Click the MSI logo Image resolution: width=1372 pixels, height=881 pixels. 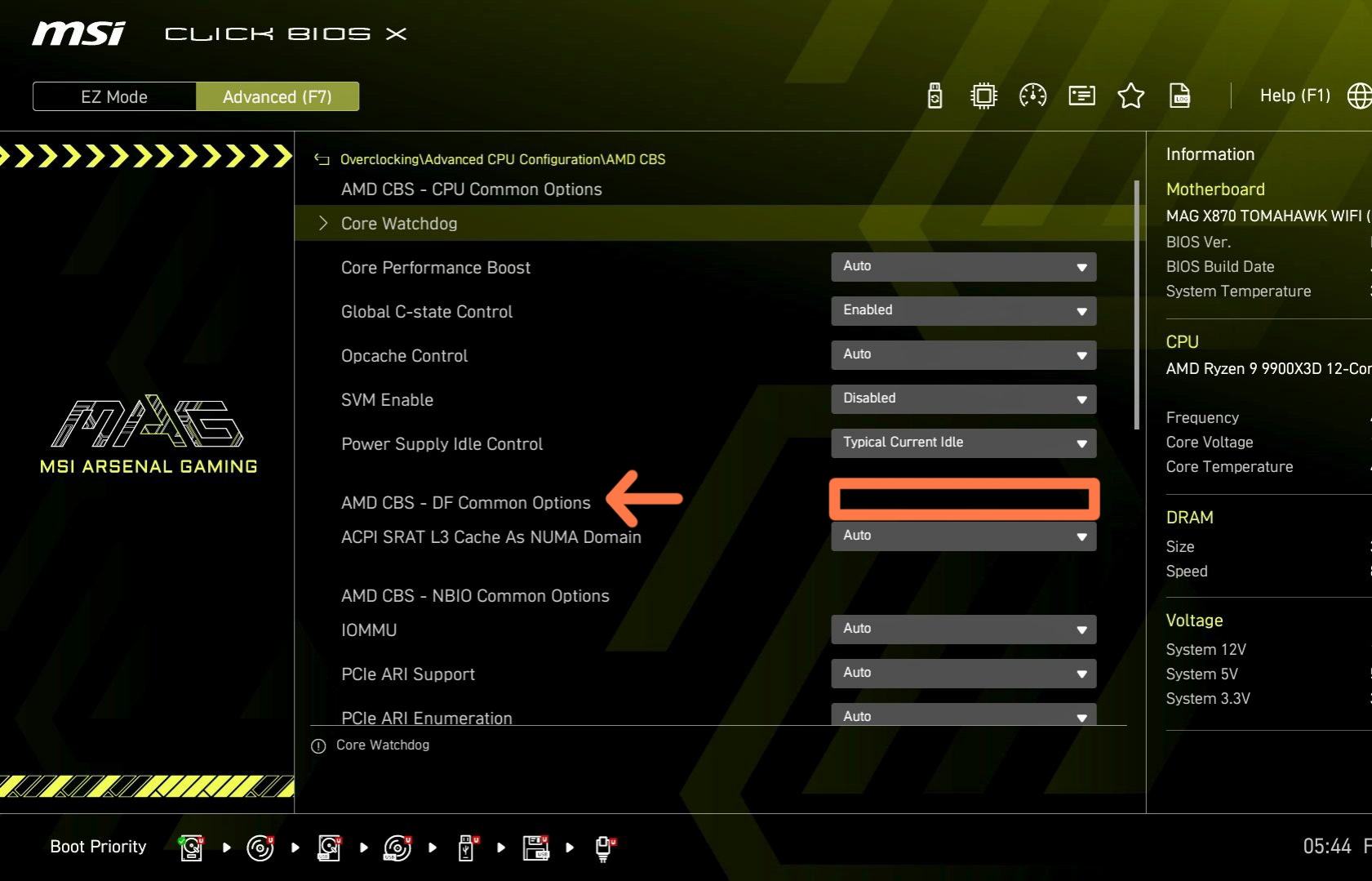point(79,33)
